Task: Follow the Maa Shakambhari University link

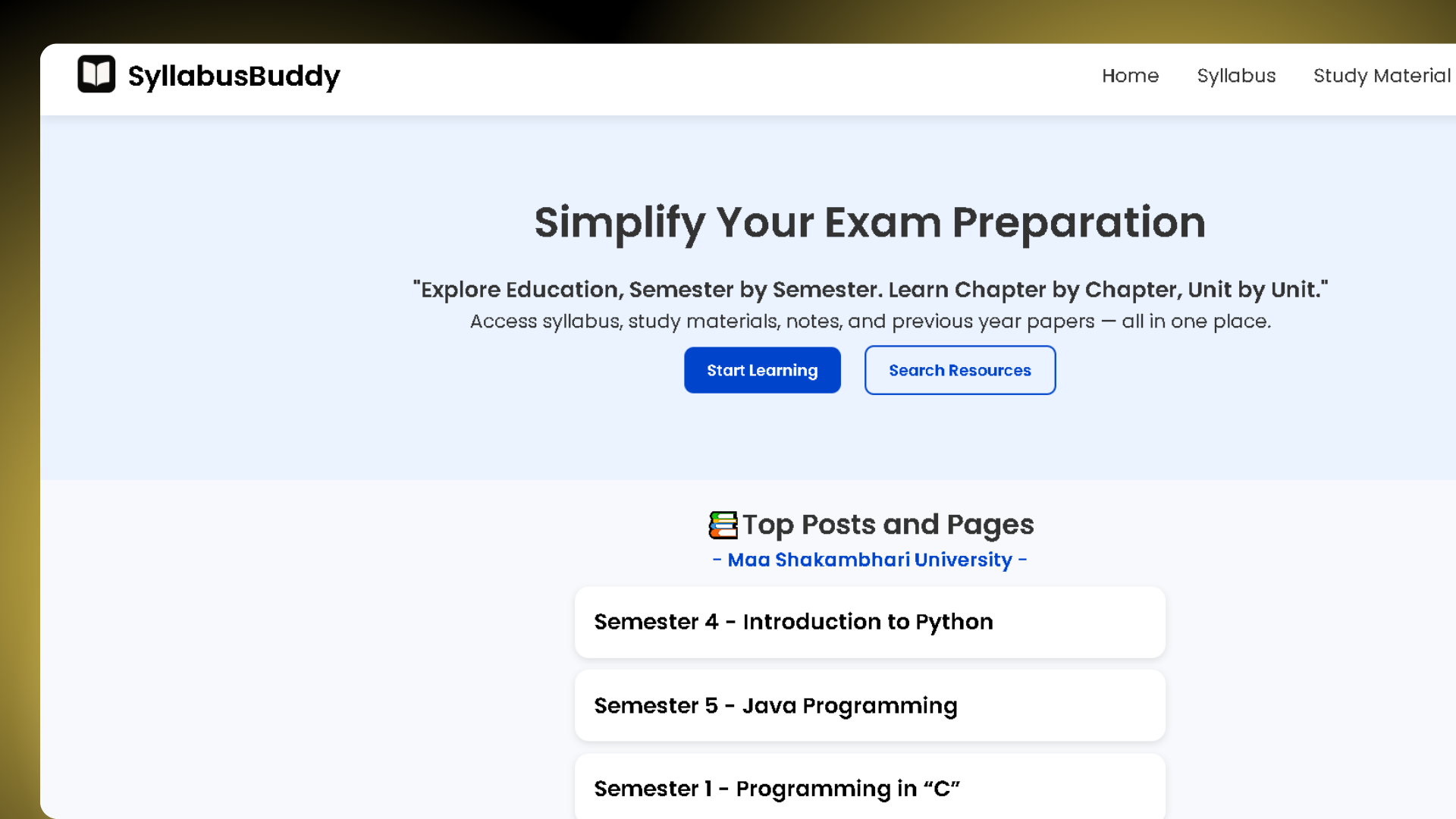Action: click(870, 560)
